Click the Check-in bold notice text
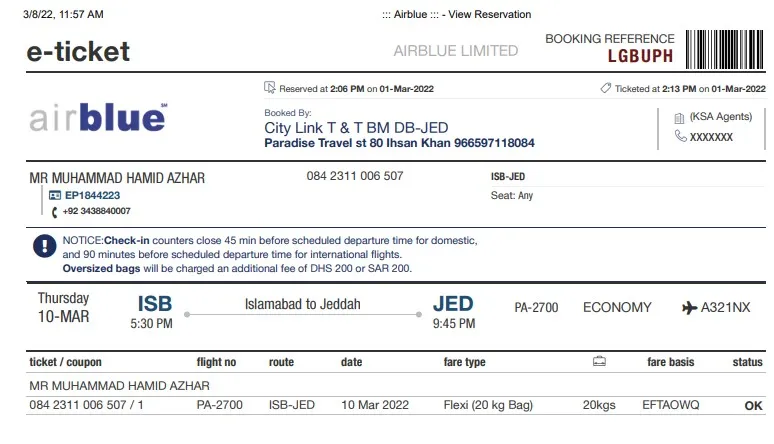The image size is (774, 444). coord(126,241)
